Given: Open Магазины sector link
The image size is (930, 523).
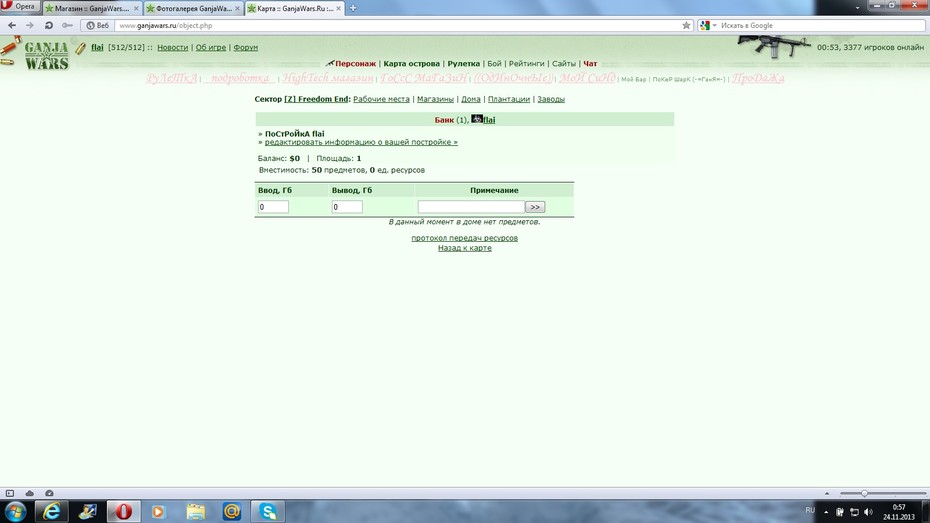Looking at the screenshot, I should (435, 99).
